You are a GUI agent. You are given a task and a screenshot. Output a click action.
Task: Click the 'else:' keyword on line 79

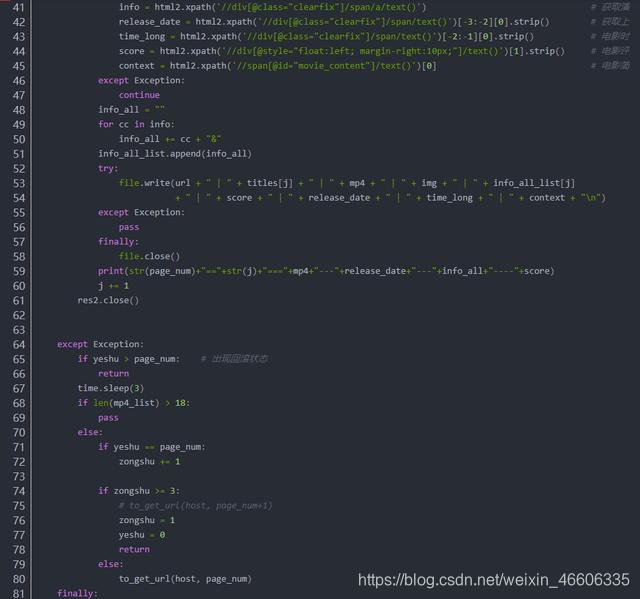pos(111,564)
